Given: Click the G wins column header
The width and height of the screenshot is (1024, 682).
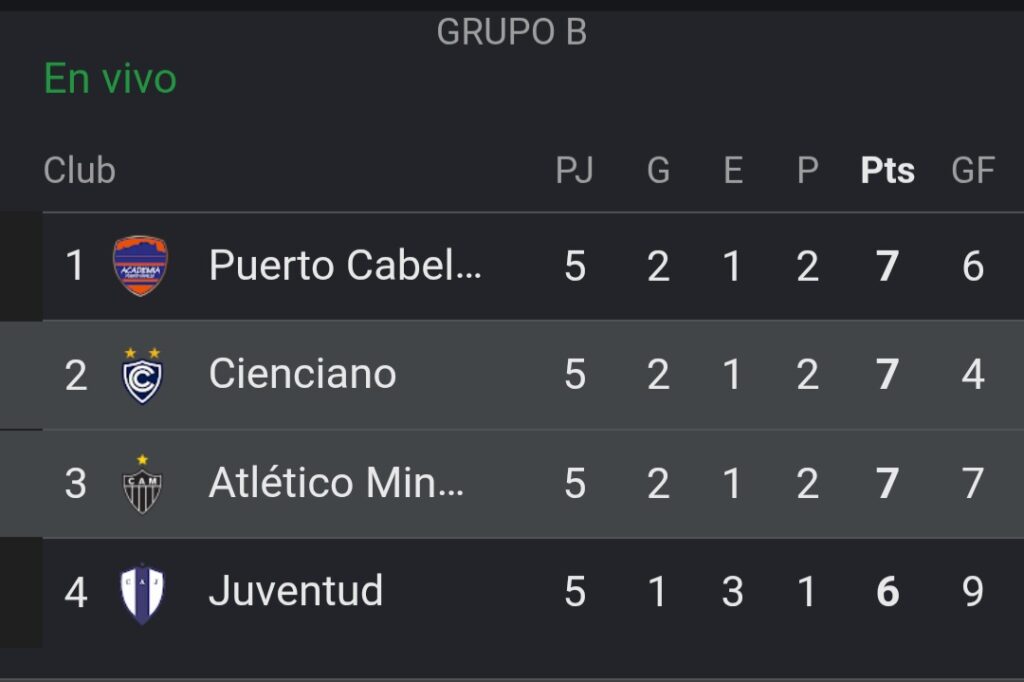Looking at the screenshot, I should click(x=658, y=170).
